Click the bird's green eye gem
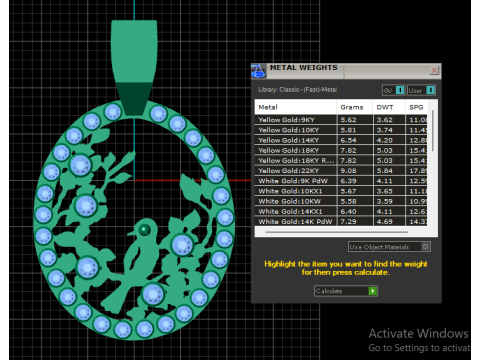480x360 pixels. 144,230
